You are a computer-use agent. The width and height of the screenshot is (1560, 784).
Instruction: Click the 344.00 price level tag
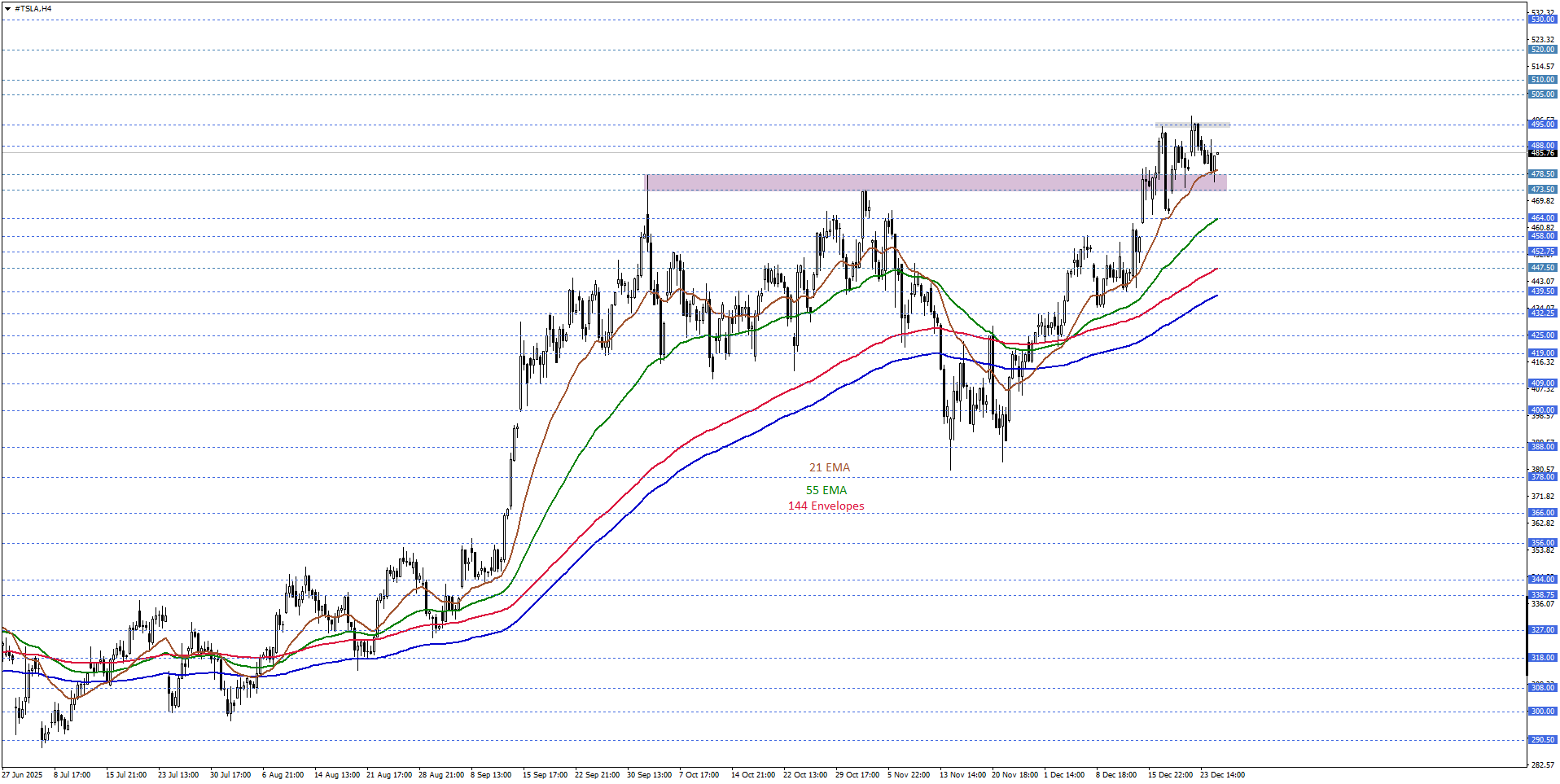tap(1542, 580)
